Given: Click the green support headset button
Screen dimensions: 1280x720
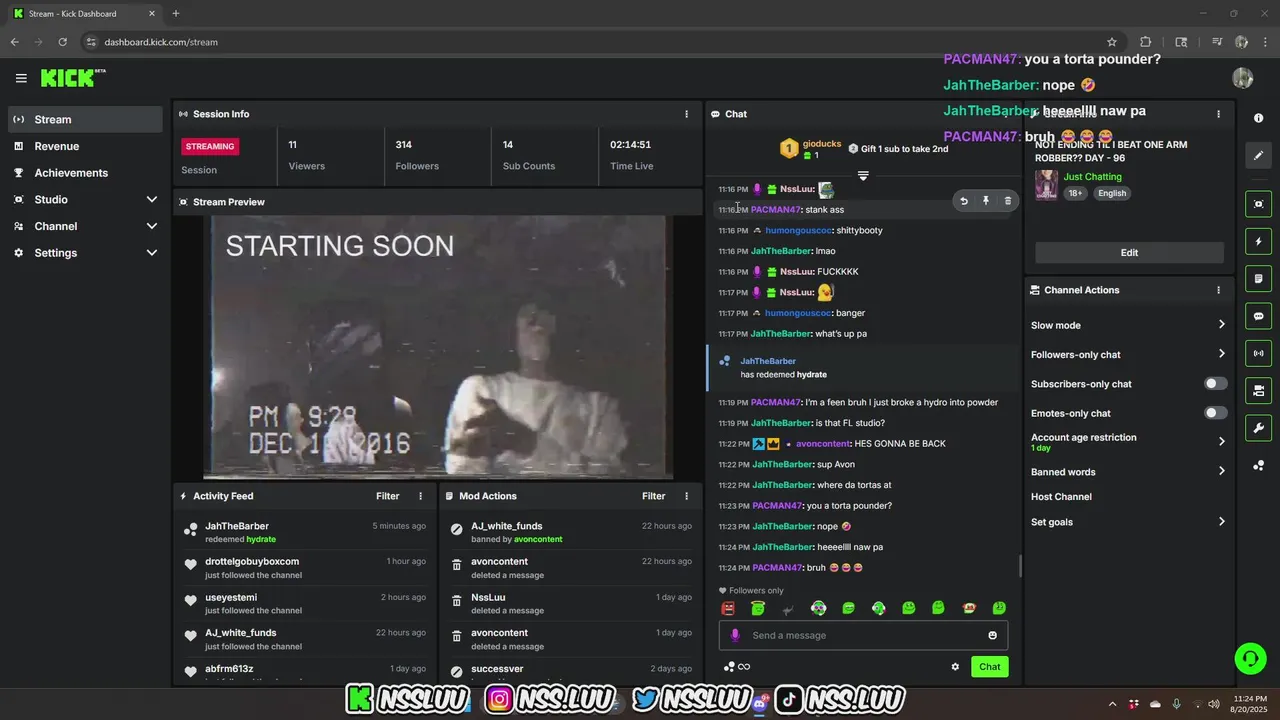Looking at the screenshot, I should pos(1250,658).
